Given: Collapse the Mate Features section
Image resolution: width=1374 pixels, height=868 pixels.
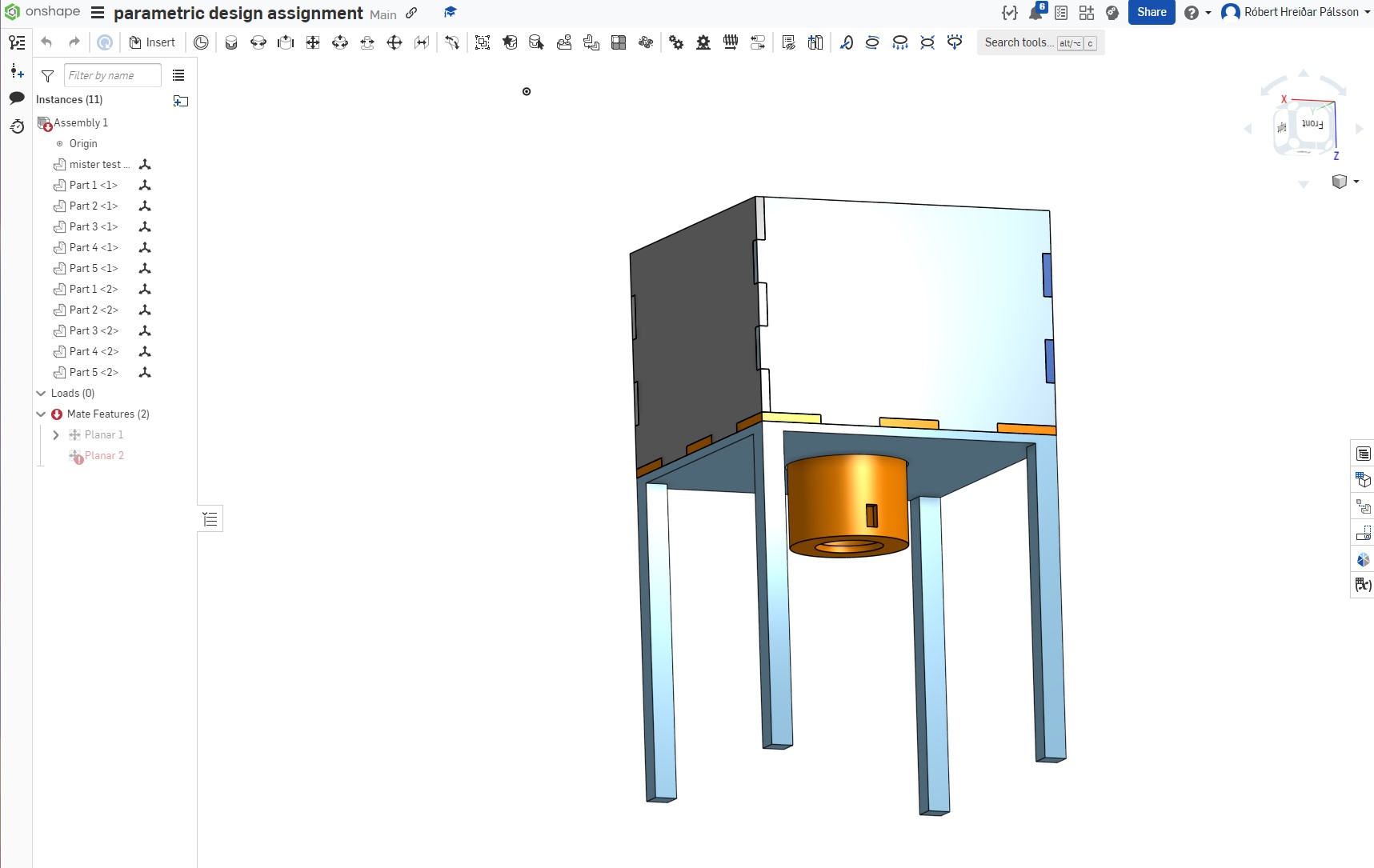Looking at the screenshot, I should click(x=42, y=414).
